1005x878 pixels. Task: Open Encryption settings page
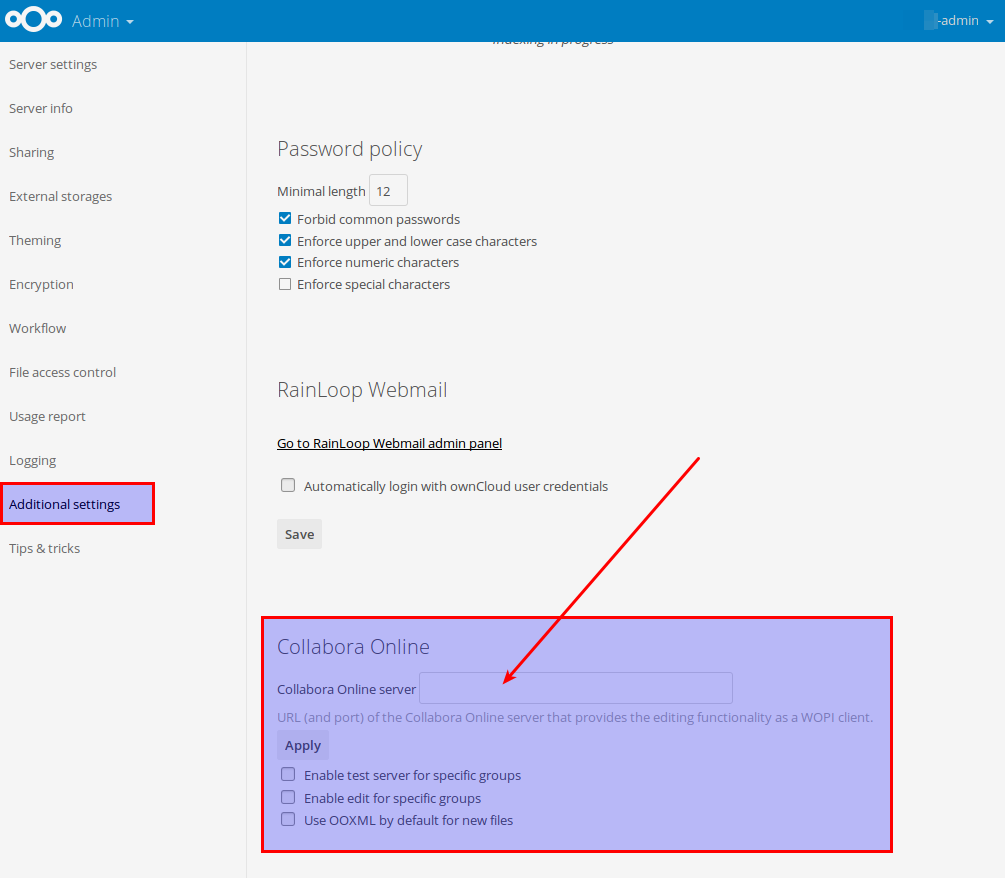(x=42, y=285)
